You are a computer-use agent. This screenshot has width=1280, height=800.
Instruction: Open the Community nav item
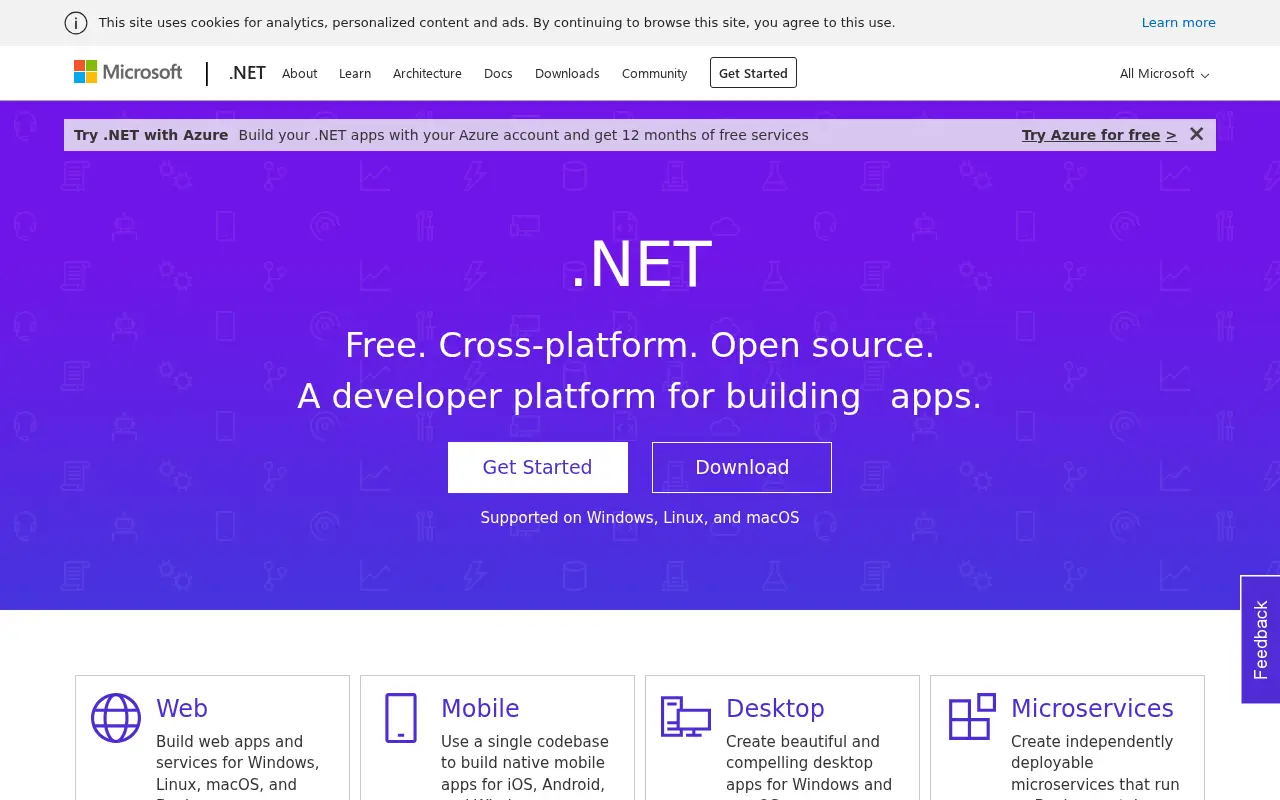(654, 74)
